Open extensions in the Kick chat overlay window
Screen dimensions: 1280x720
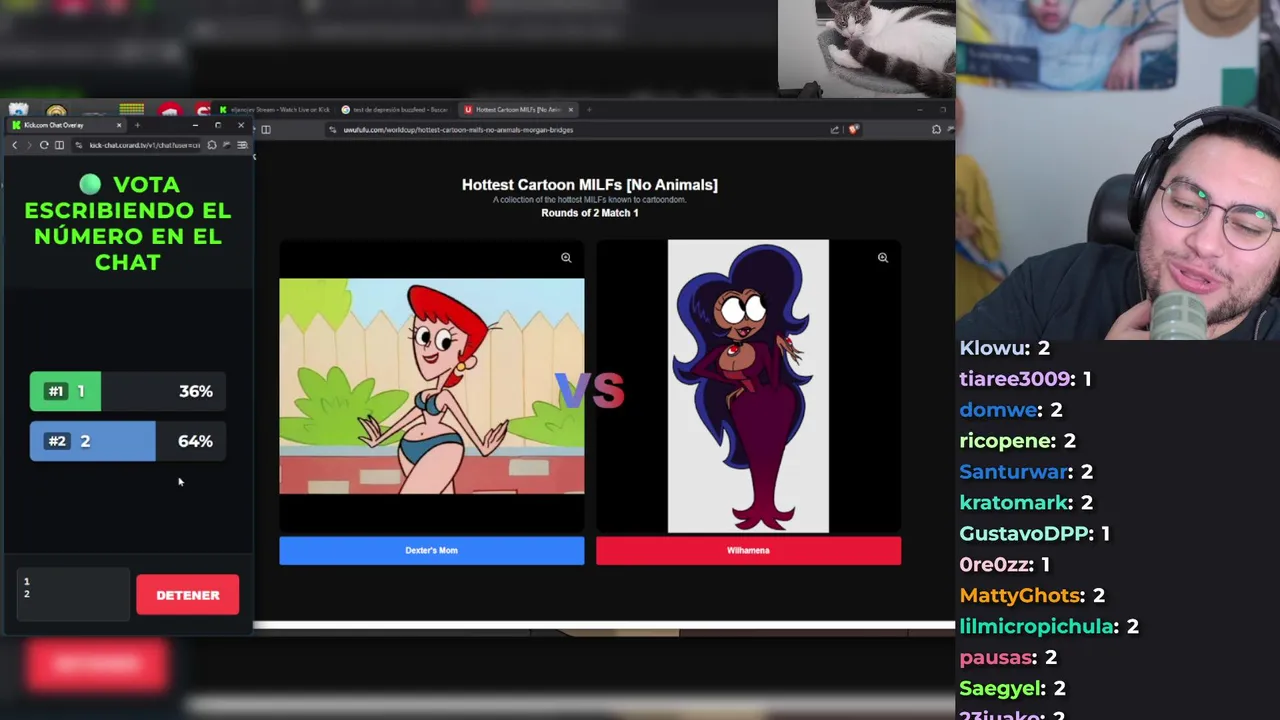pos(212,145)
